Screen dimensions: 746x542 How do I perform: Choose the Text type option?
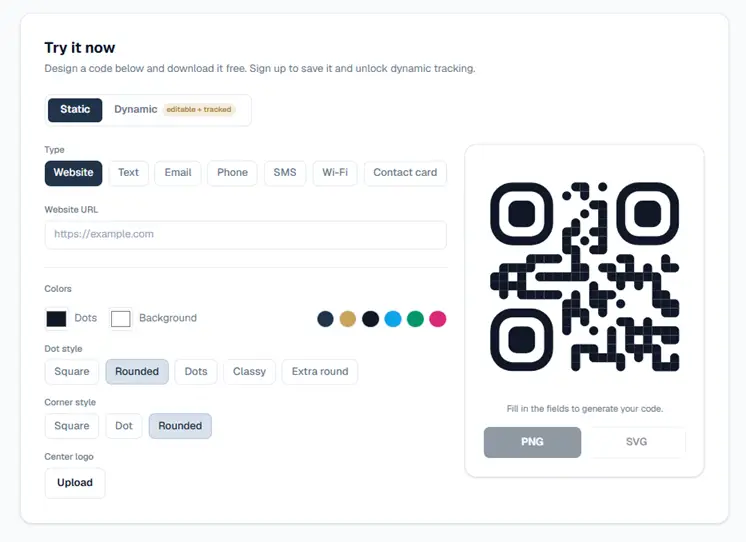coord(128,173)
